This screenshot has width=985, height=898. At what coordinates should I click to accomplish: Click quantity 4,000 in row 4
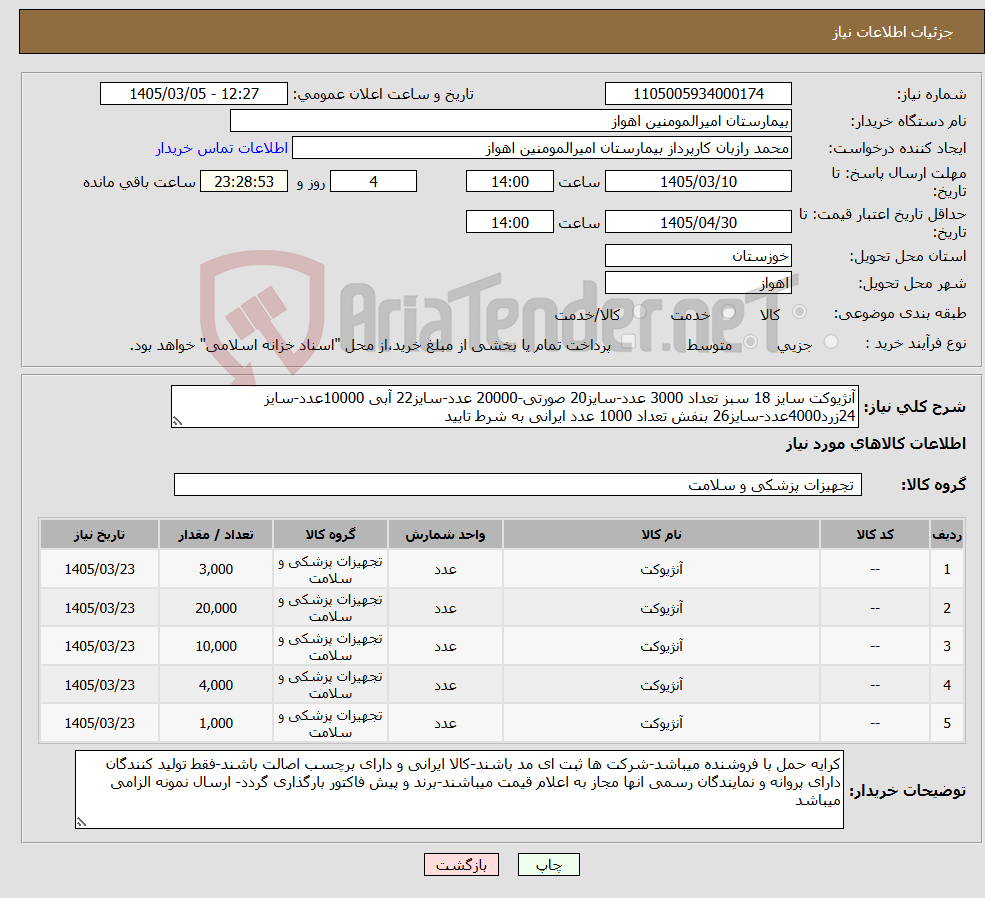(215, 685)
